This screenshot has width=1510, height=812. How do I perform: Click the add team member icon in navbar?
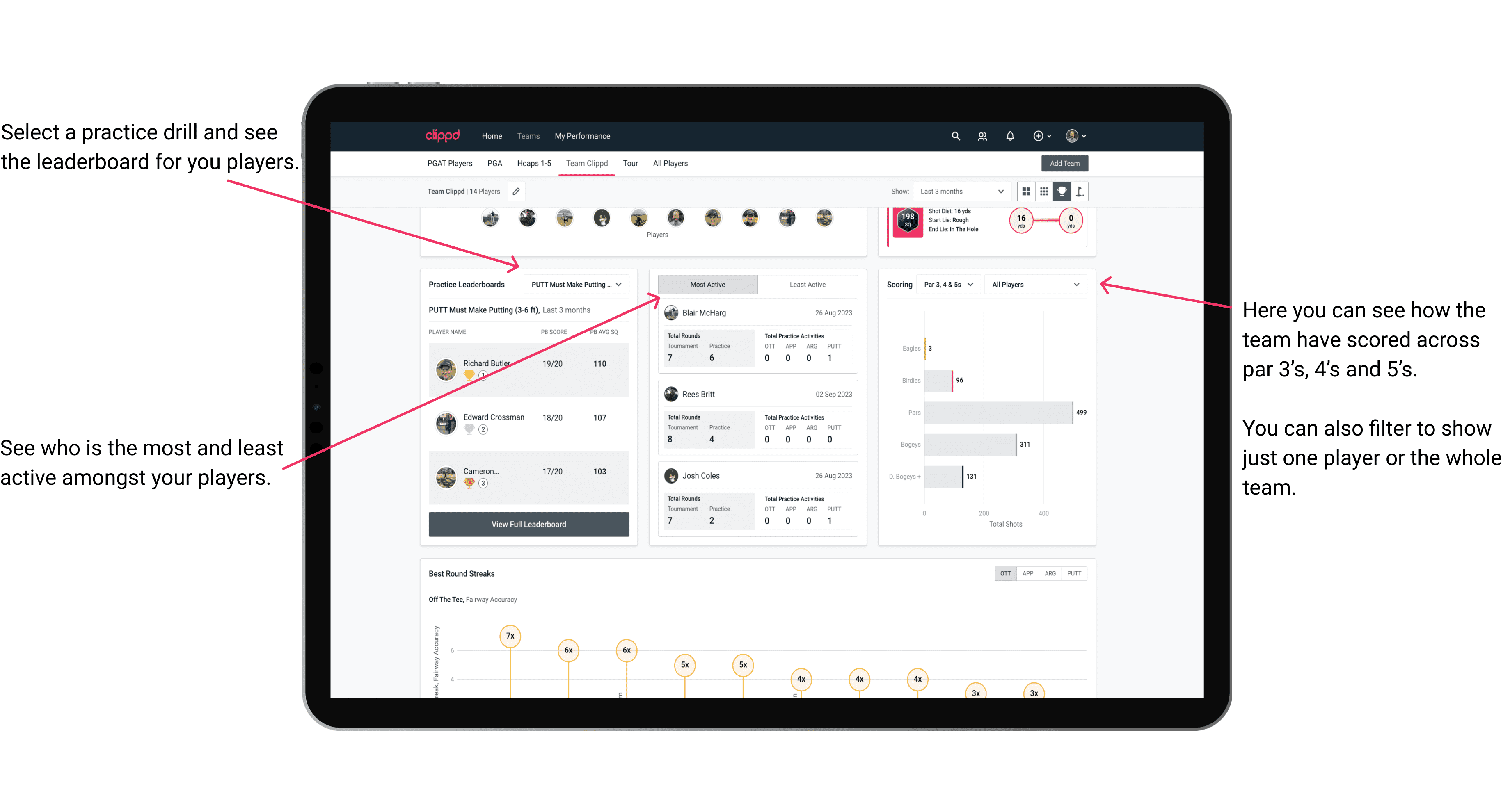992,136
